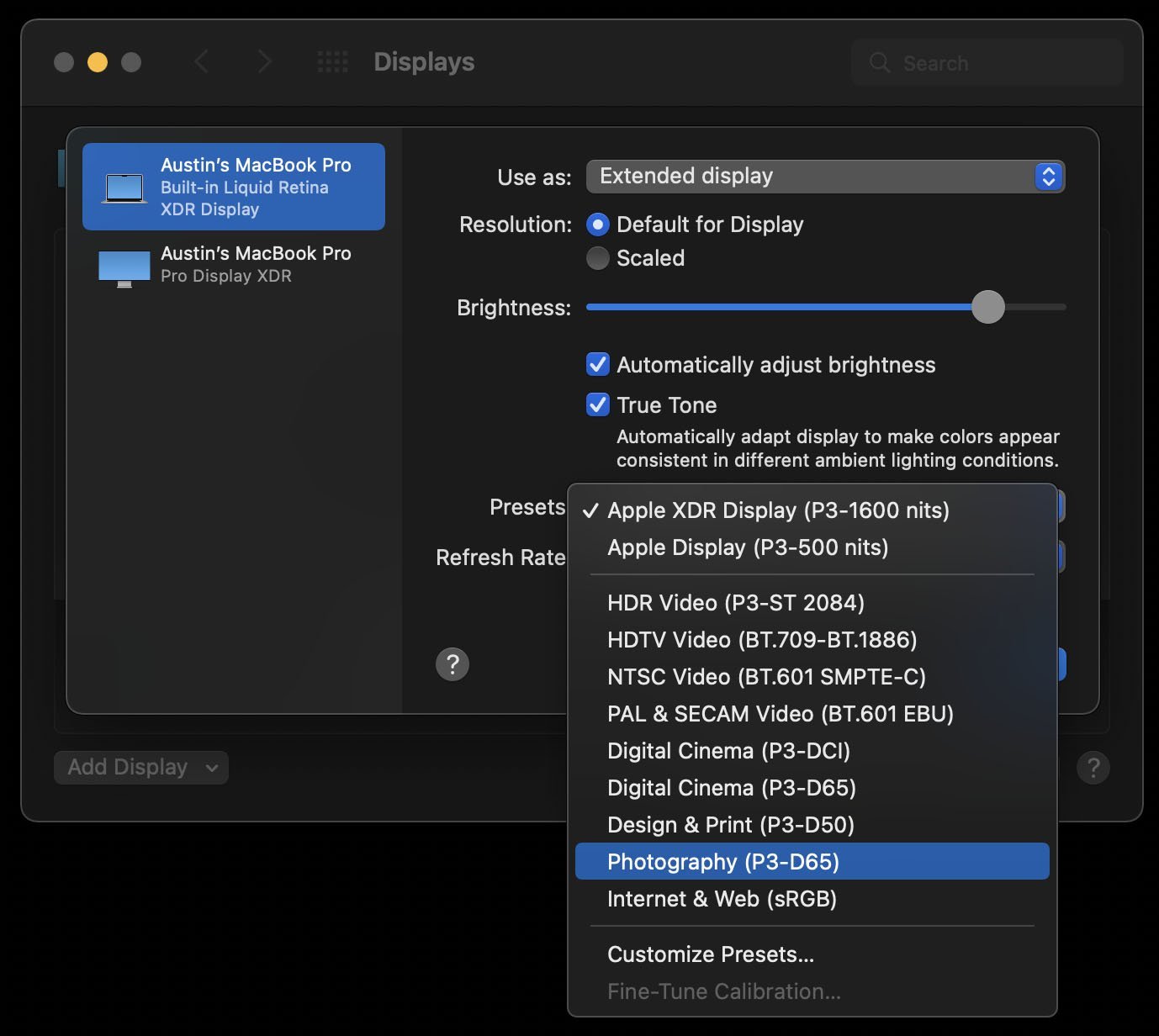Choose Photography (P3-D65) preset
This screenshot has width=1159, height=1036.
[812, 862]
